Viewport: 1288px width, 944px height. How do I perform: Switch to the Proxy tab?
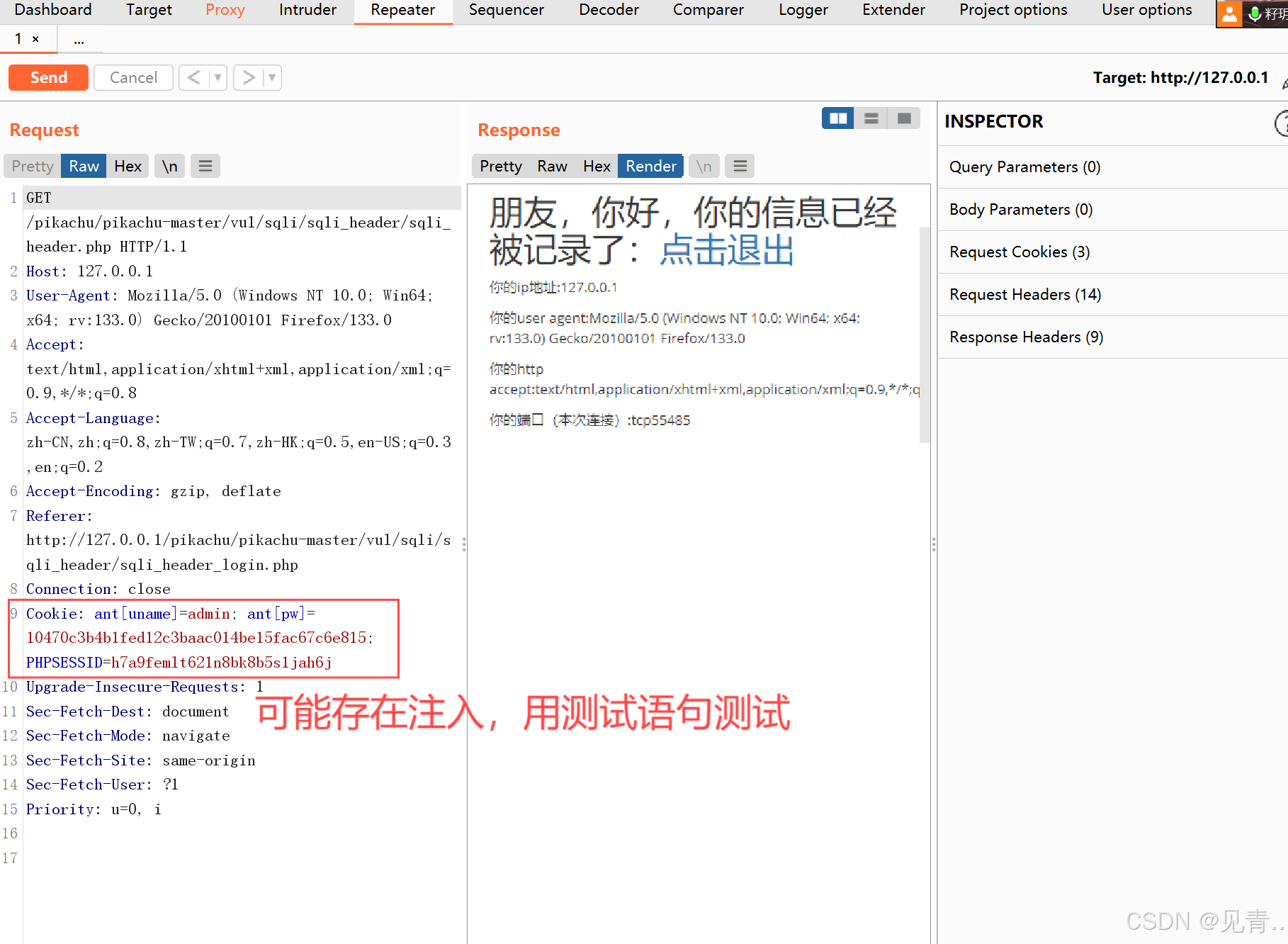pyautogui.click(x=225, y=10)
